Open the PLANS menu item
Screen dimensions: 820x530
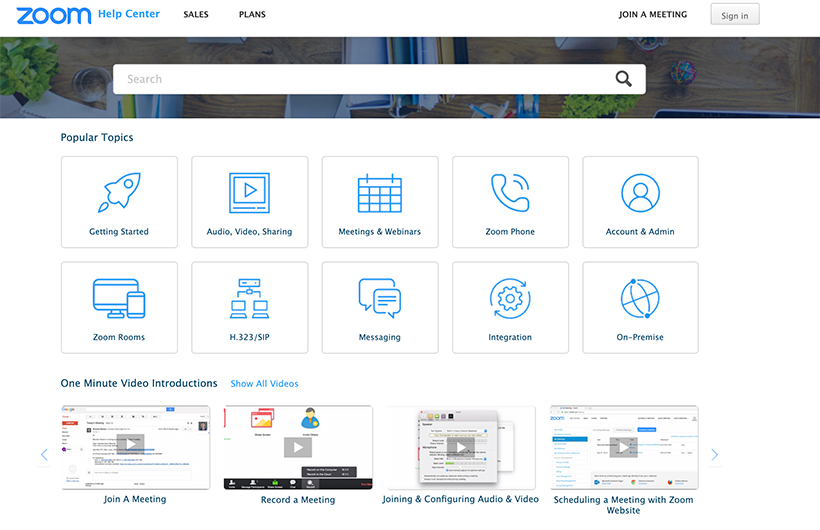[x=252, y=15]
